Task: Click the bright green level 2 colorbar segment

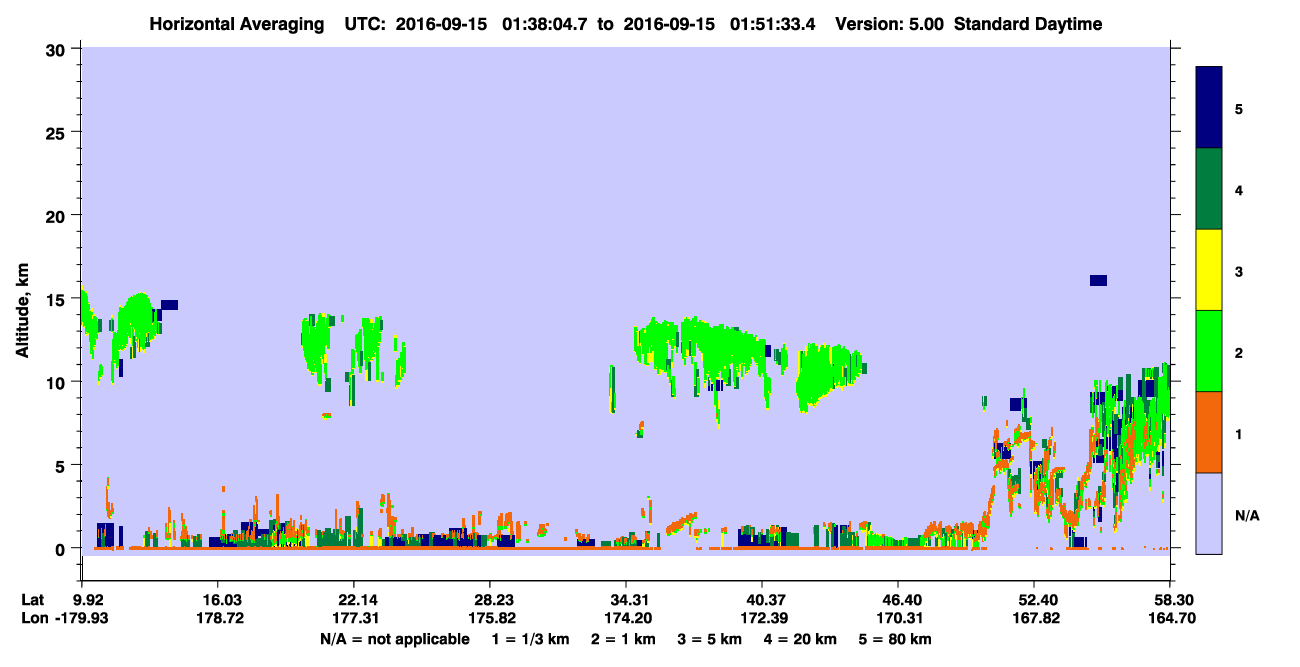Action: (x=1209, y=351)
